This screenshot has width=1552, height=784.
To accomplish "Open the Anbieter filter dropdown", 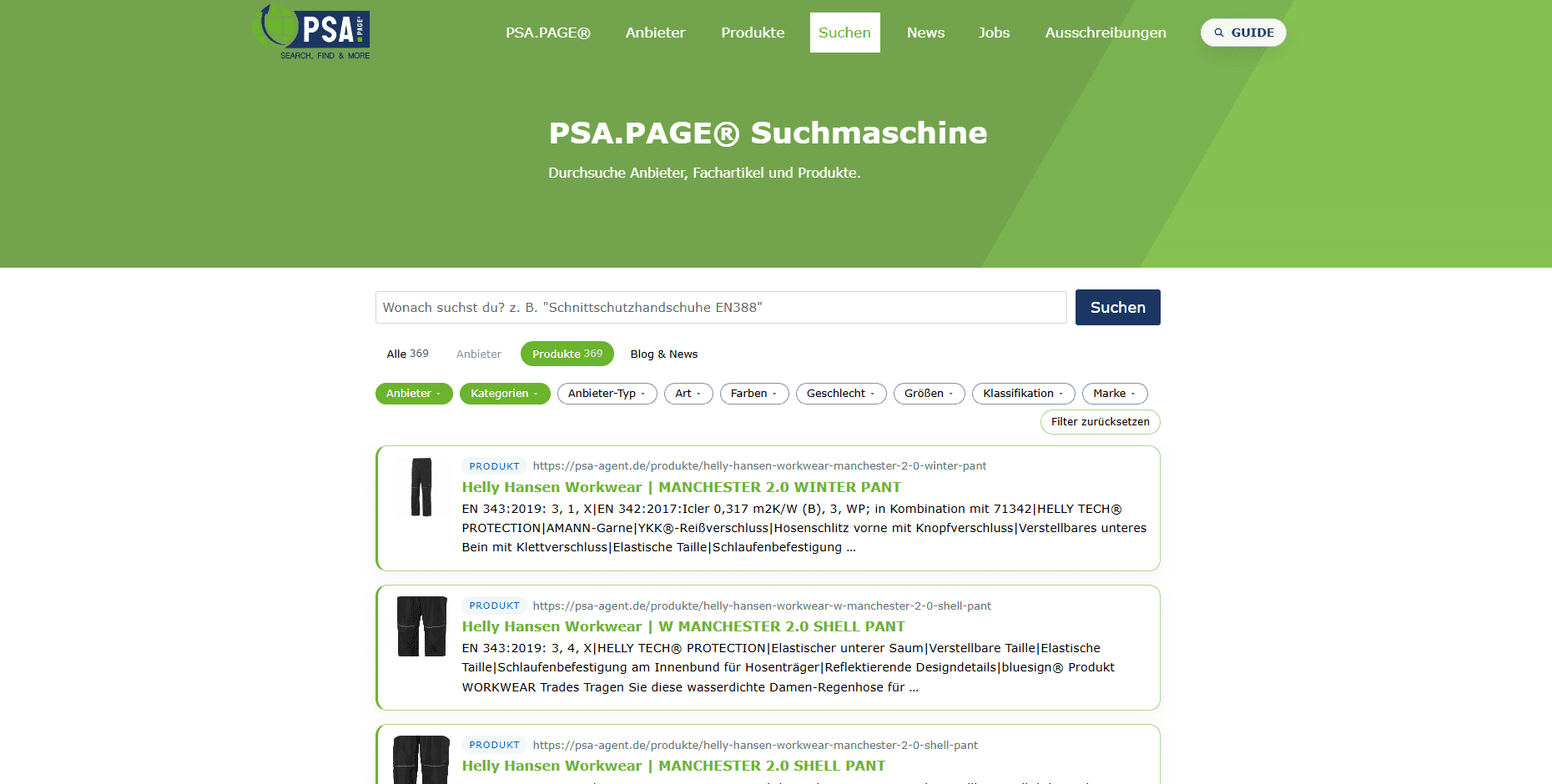I will 414,393.
